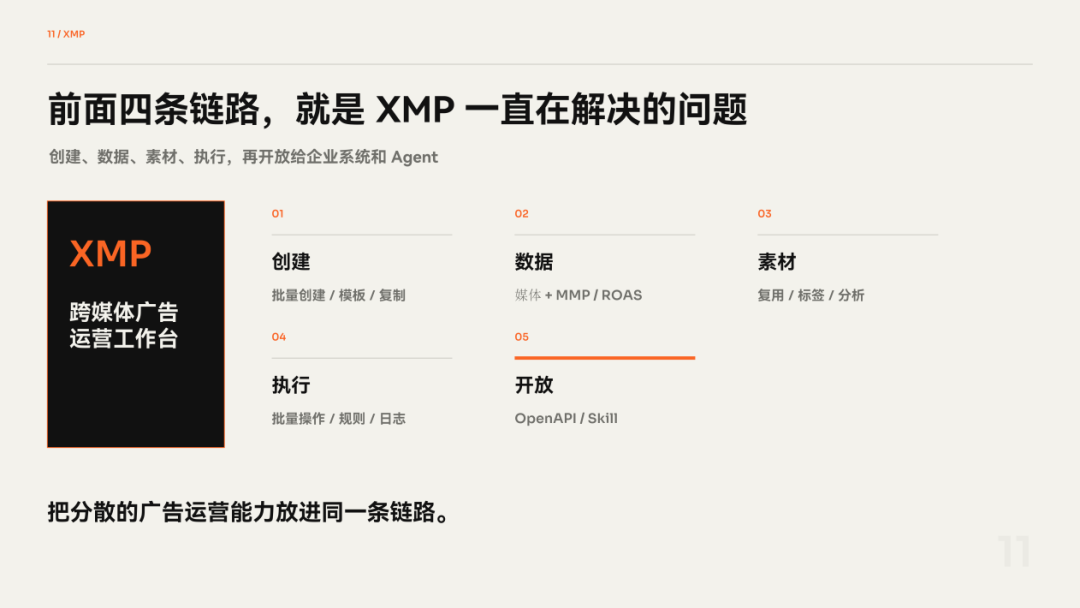
Task: Click the '执行' heading
Action: tap(291, 385)
